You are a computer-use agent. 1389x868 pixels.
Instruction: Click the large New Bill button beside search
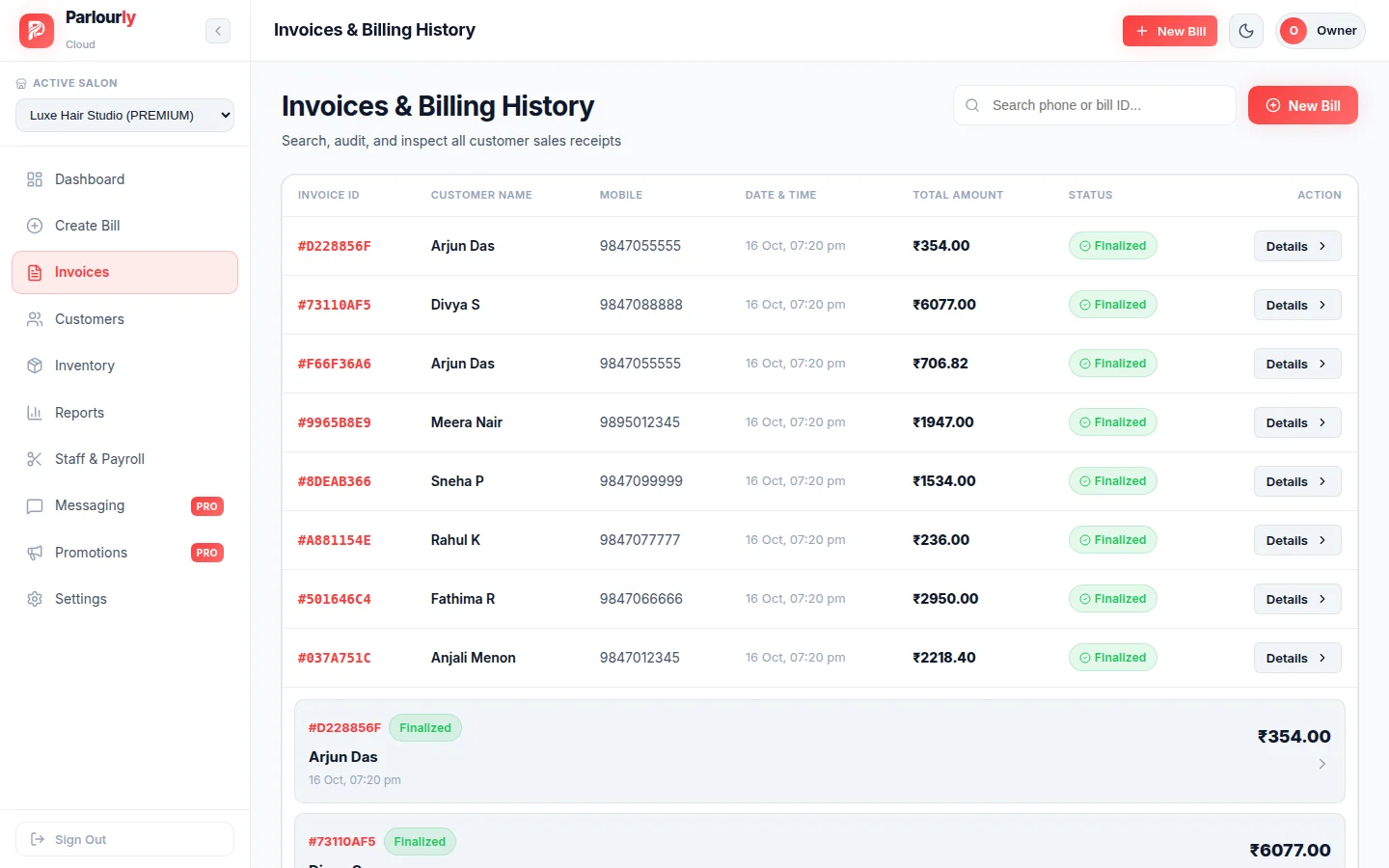point(1303,105)
